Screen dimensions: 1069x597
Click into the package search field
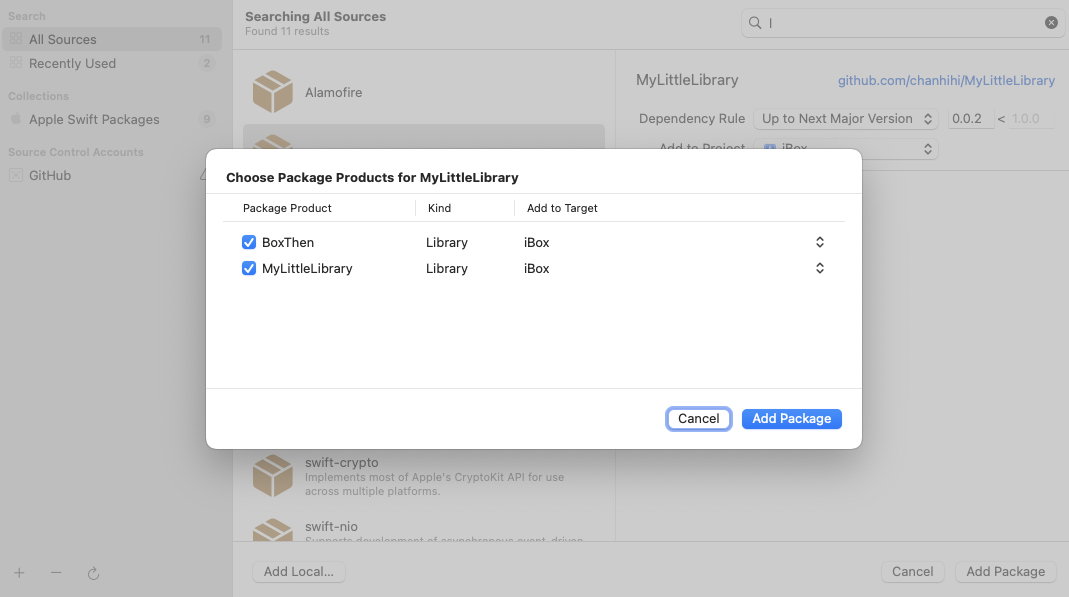pos(903,22)
